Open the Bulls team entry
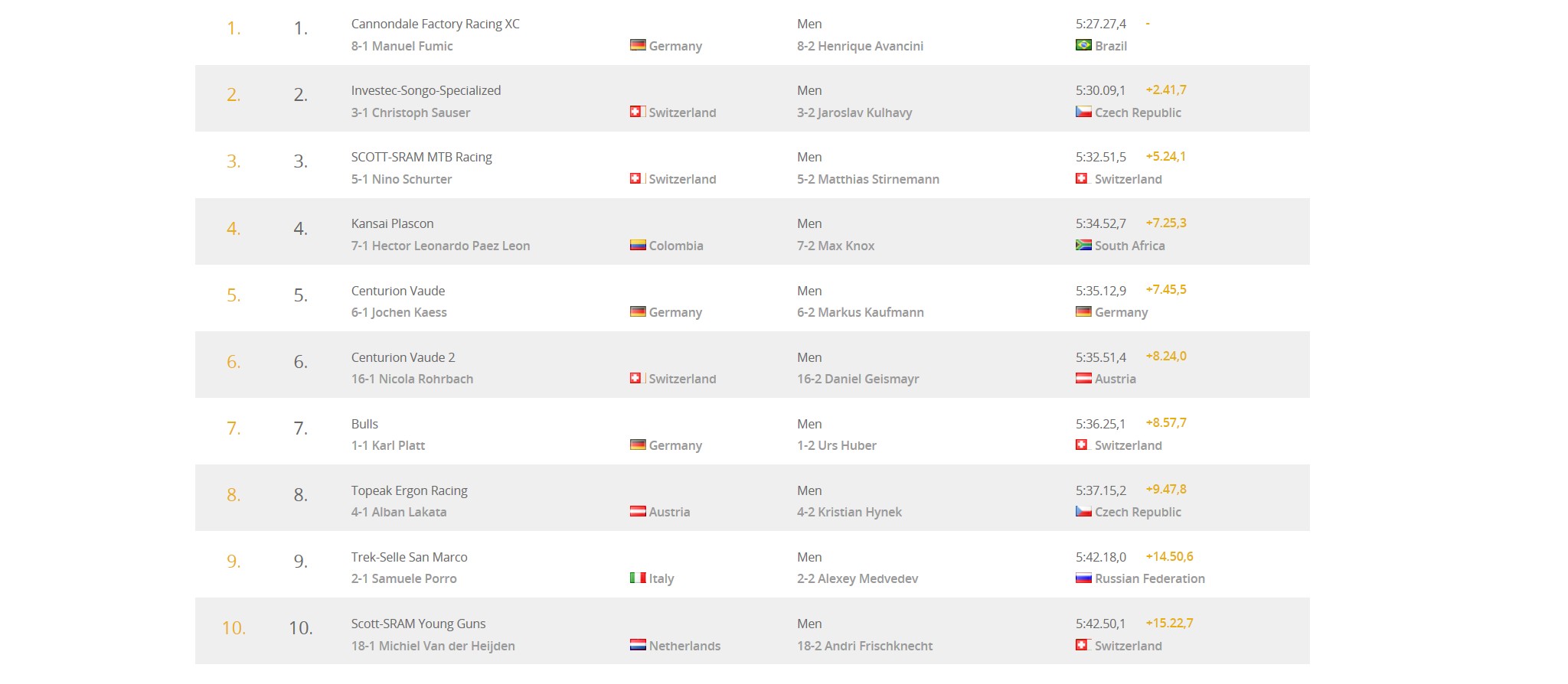Image resolution: width=1568 pixels, height=684 pixels. click(x=364, y=424)
